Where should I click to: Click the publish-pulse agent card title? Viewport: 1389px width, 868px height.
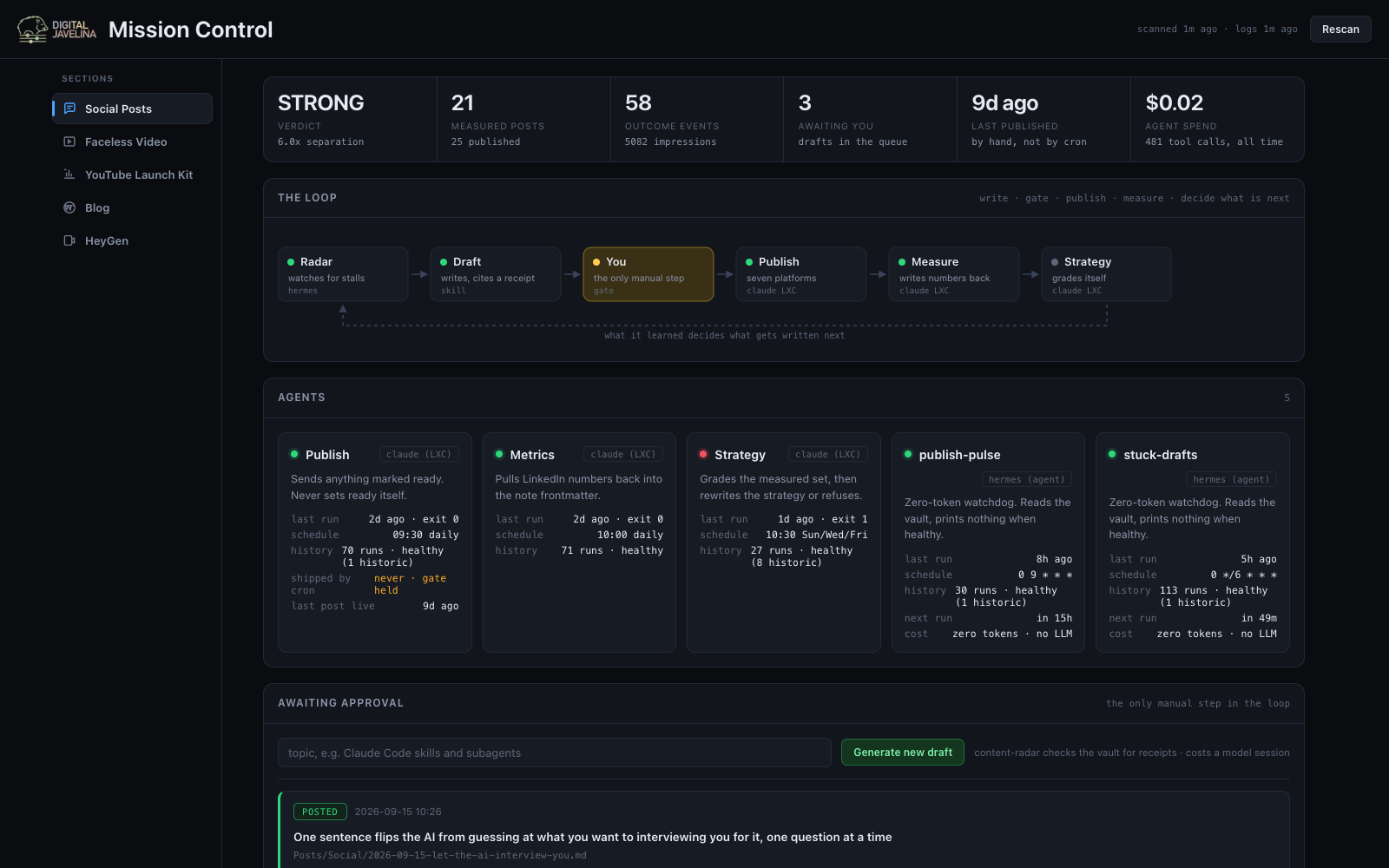tap(959, 455)
